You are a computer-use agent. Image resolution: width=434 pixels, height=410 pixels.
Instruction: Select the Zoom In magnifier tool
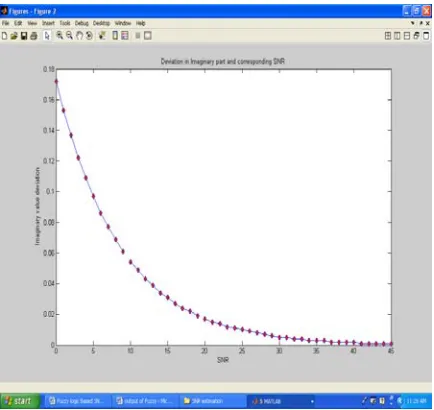coord(60,35)
